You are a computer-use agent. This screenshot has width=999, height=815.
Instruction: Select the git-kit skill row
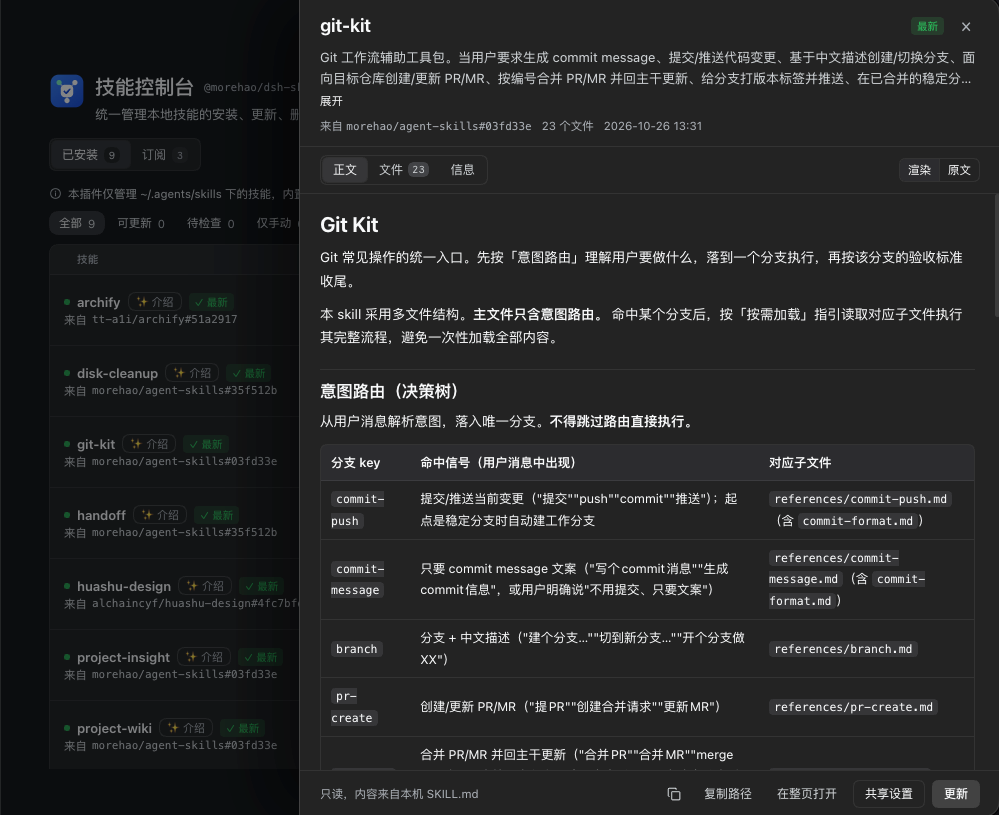pos(175,452)
